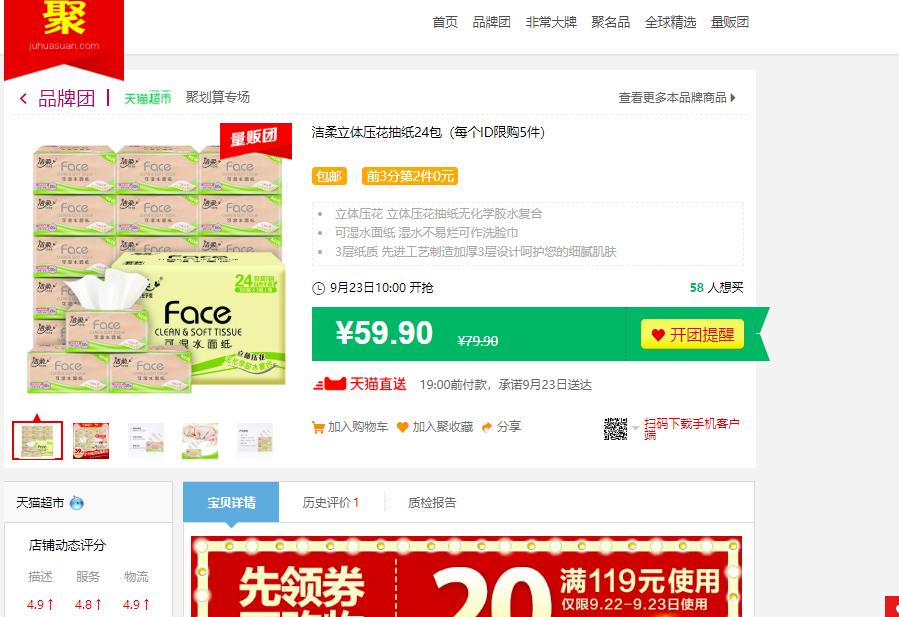Click the crossed-out ¥79.90 original price
The width and height of the screenshot is (899, 617).
pos(477,341)
